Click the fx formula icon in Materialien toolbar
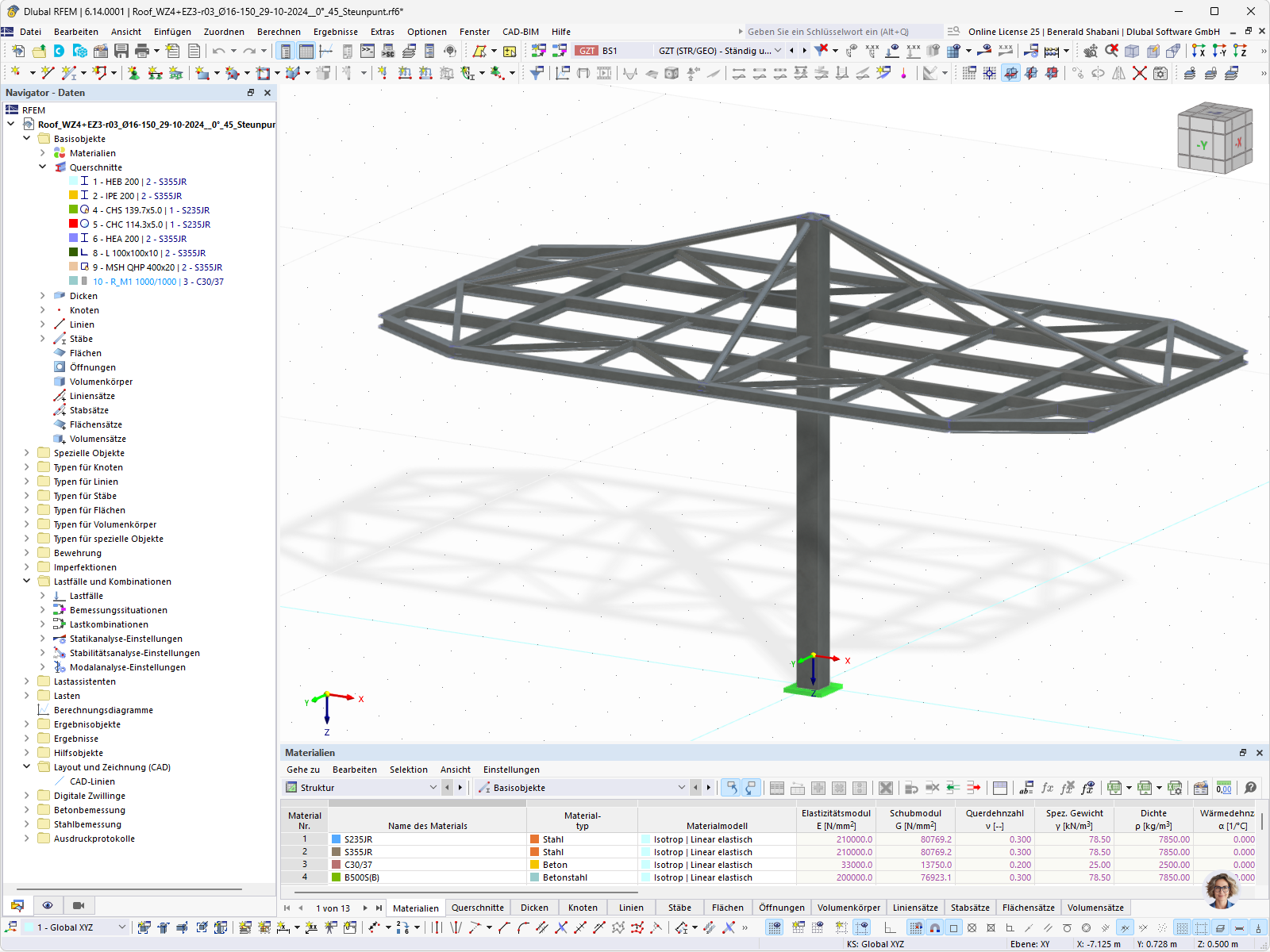The width and height of the screenshot is (1270, 952). click(x=1047, y=787)
